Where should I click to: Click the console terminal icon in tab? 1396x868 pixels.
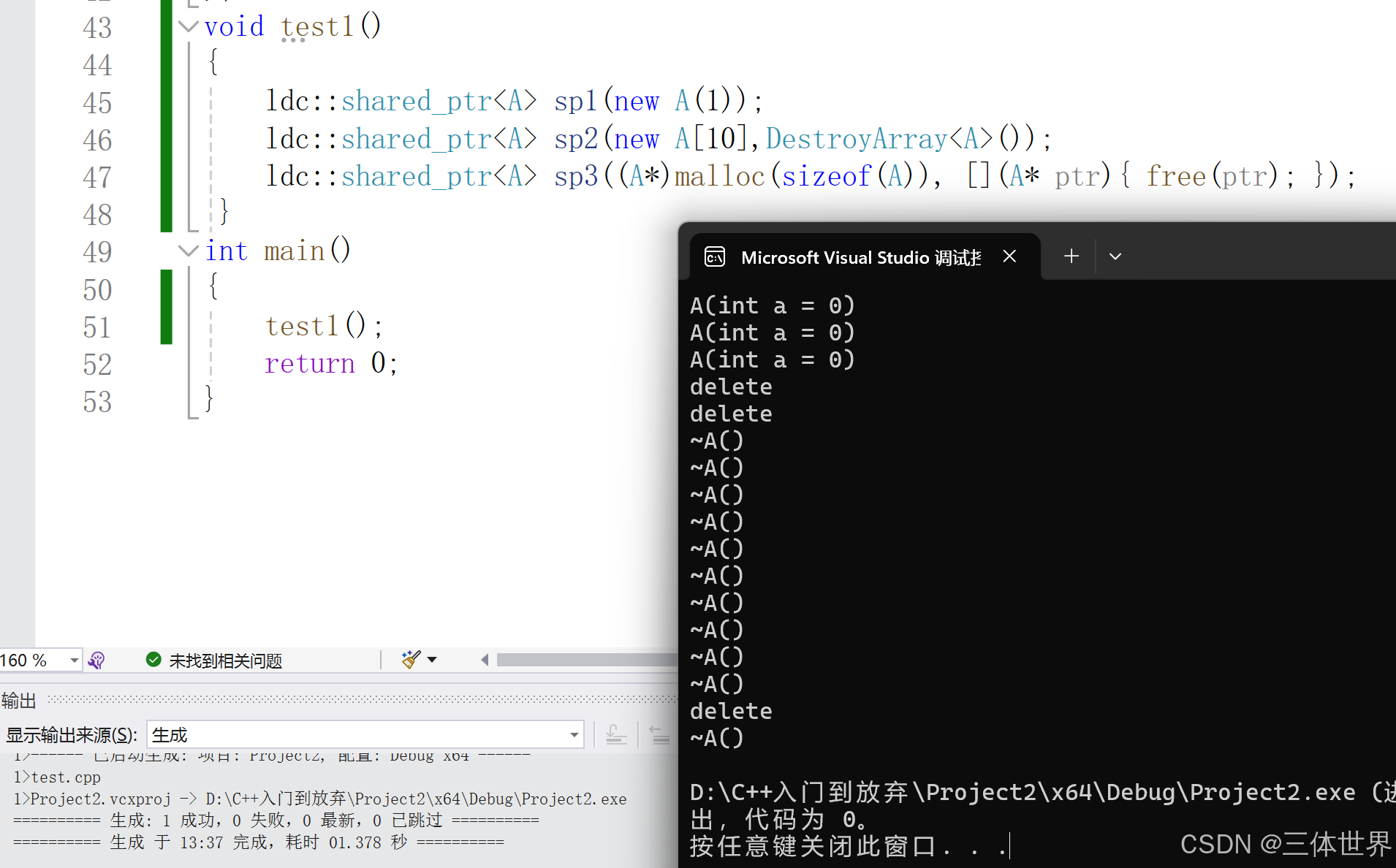pos(715,257)
